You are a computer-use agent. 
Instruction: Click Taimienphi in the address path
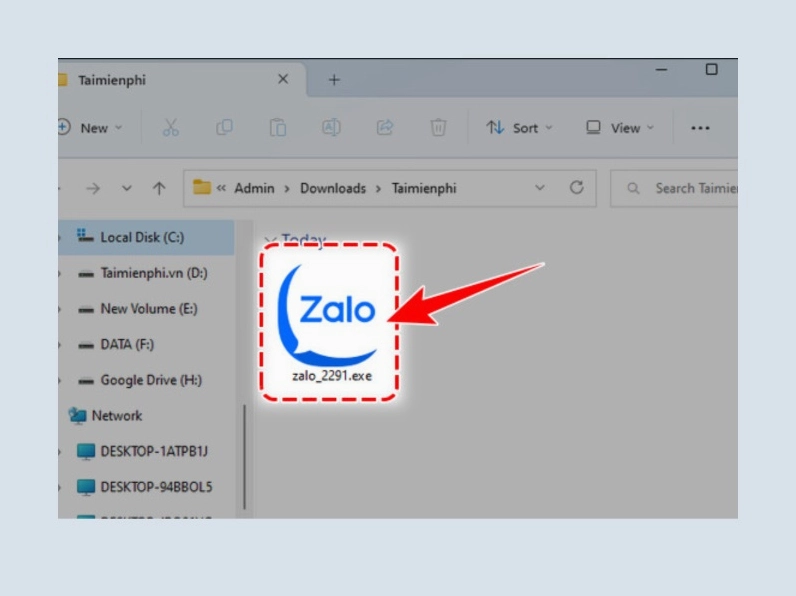pos(424,188)
